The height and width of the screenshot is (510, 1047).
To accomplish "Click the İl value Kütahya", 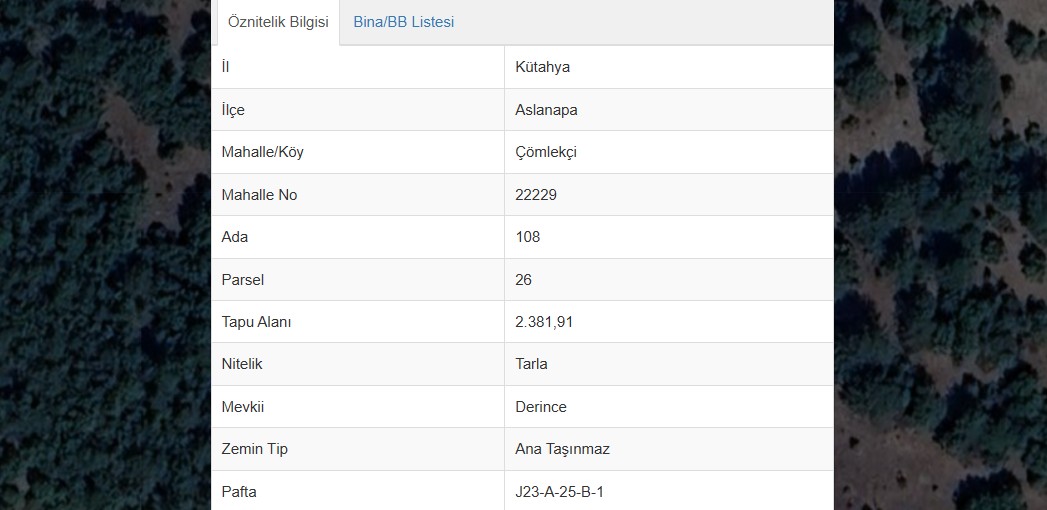I will point(542,67).
